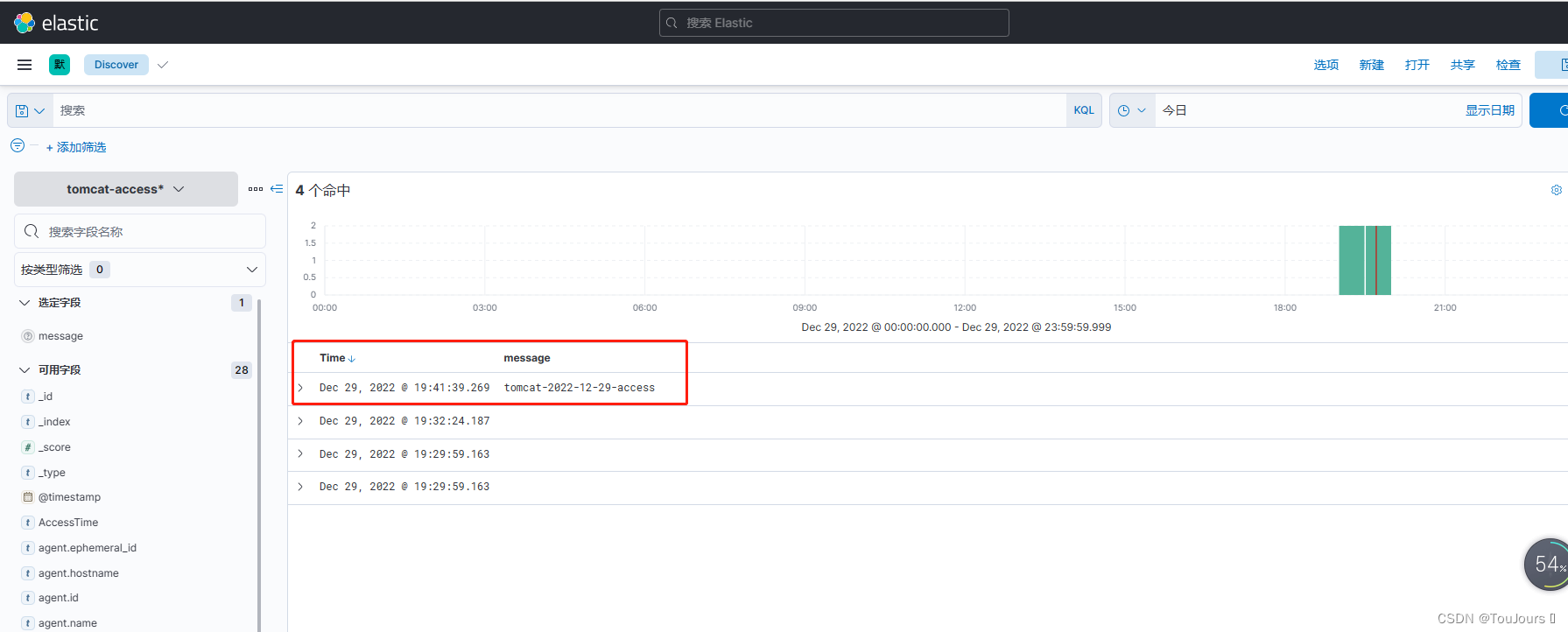Screen dimensions: 1568x632
Task: Click the 显示日期 link
Action: tap(1489, 110)
